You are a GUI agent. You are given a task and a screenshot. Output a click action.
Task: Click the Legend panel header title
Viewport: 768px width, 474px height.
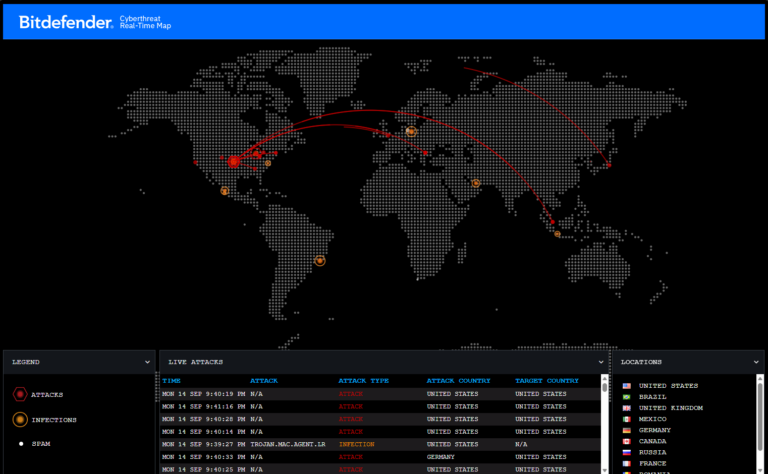pos(26,362)
